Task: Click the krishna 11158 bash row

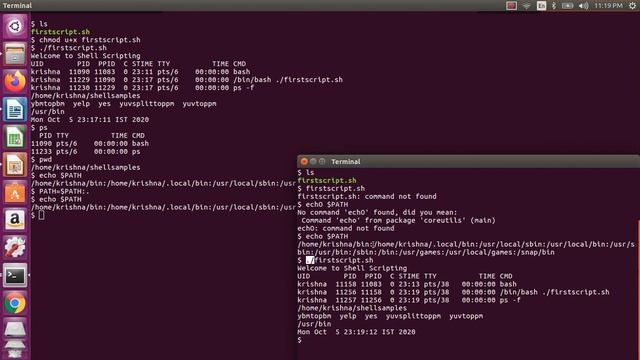Action: tap(407, 284)
